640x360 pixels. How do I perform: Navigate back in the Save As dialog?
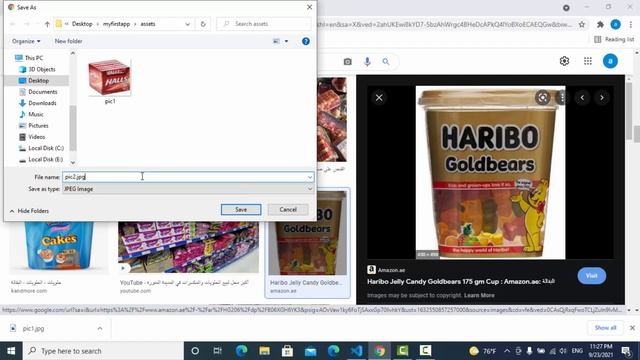point(13,24)
